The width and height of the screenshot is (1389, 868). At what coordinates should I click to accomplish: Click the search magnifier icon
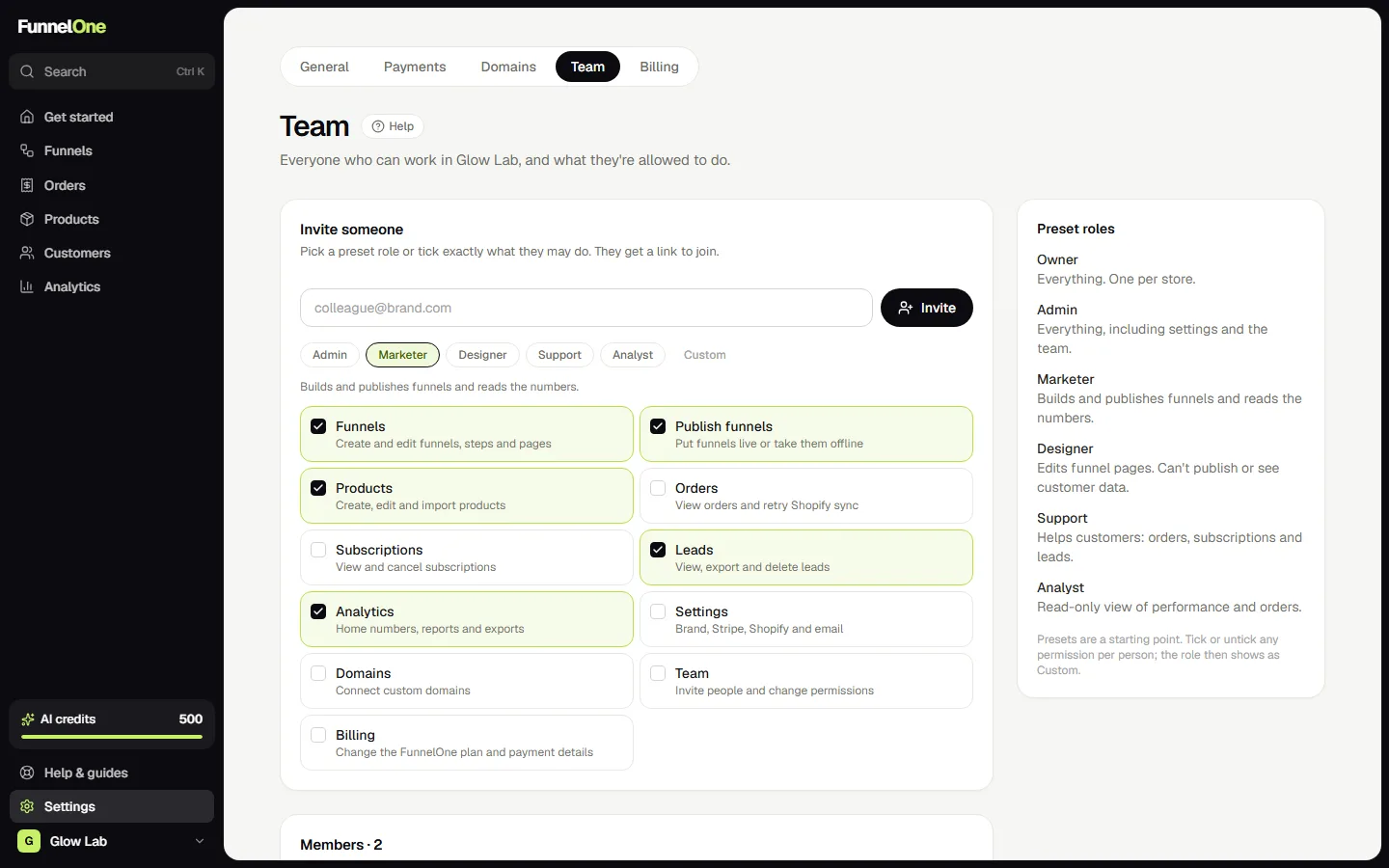tap(27, 71)
